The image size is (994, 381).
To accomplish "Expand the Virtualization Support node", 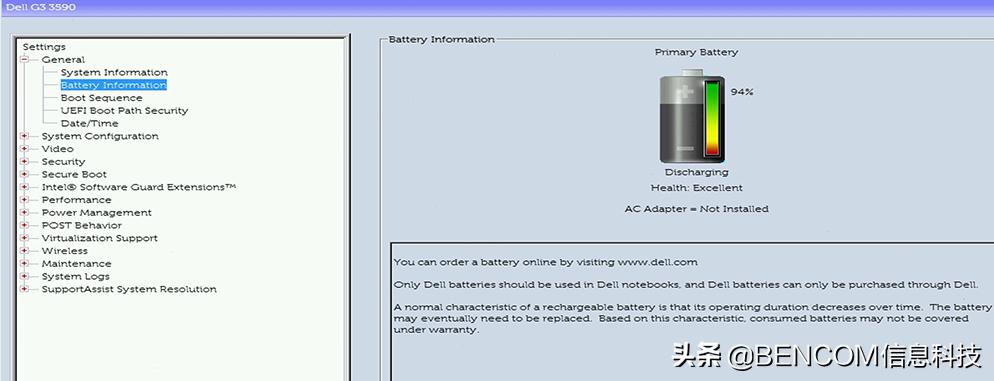I will click(x=25, y=238).
